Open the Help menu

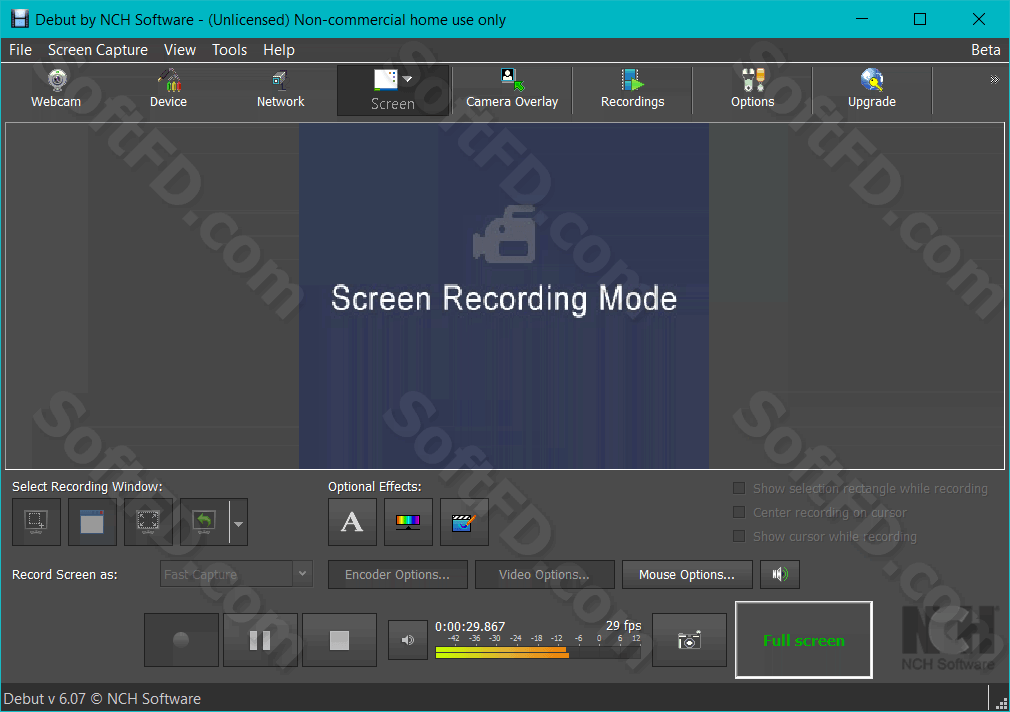pos(279,50)
